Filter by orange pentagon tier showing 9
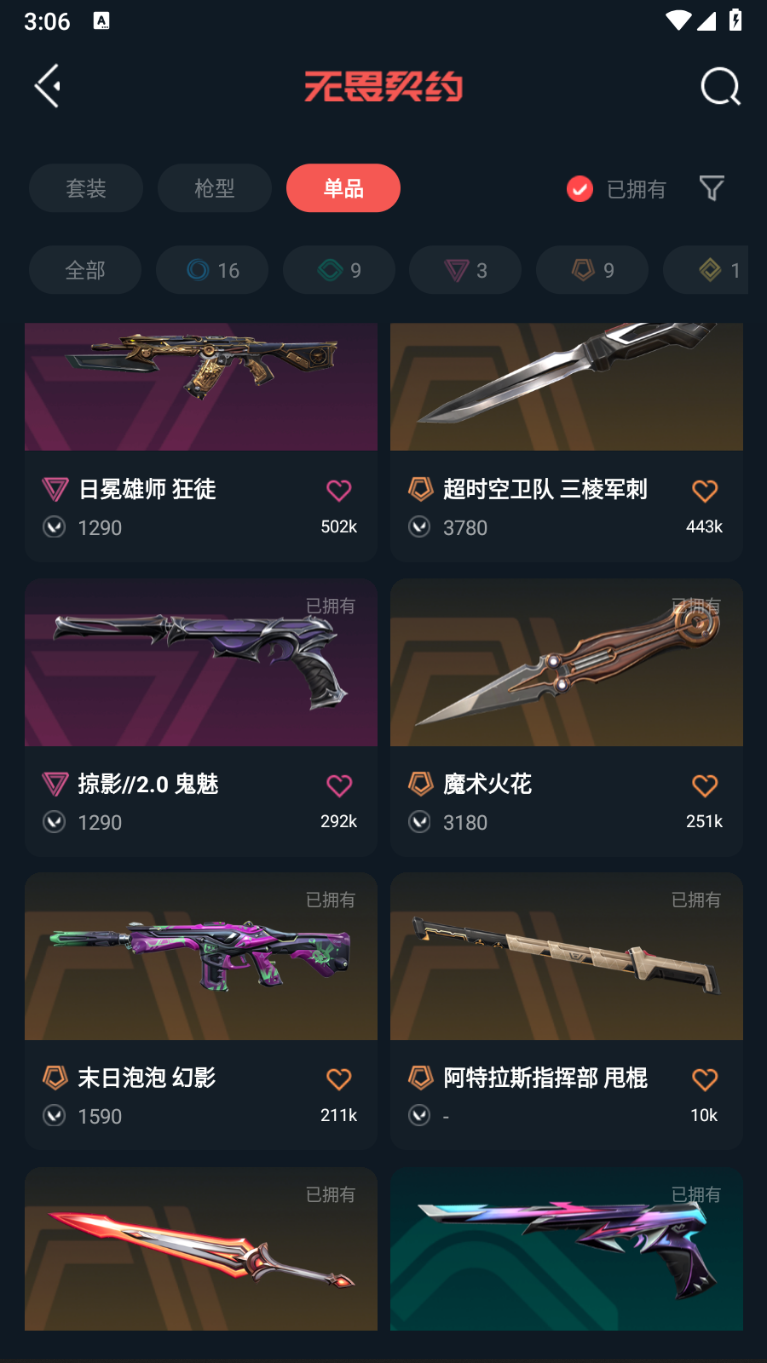Viewport: 767px width, 1363px height. [x=592, y=270]
